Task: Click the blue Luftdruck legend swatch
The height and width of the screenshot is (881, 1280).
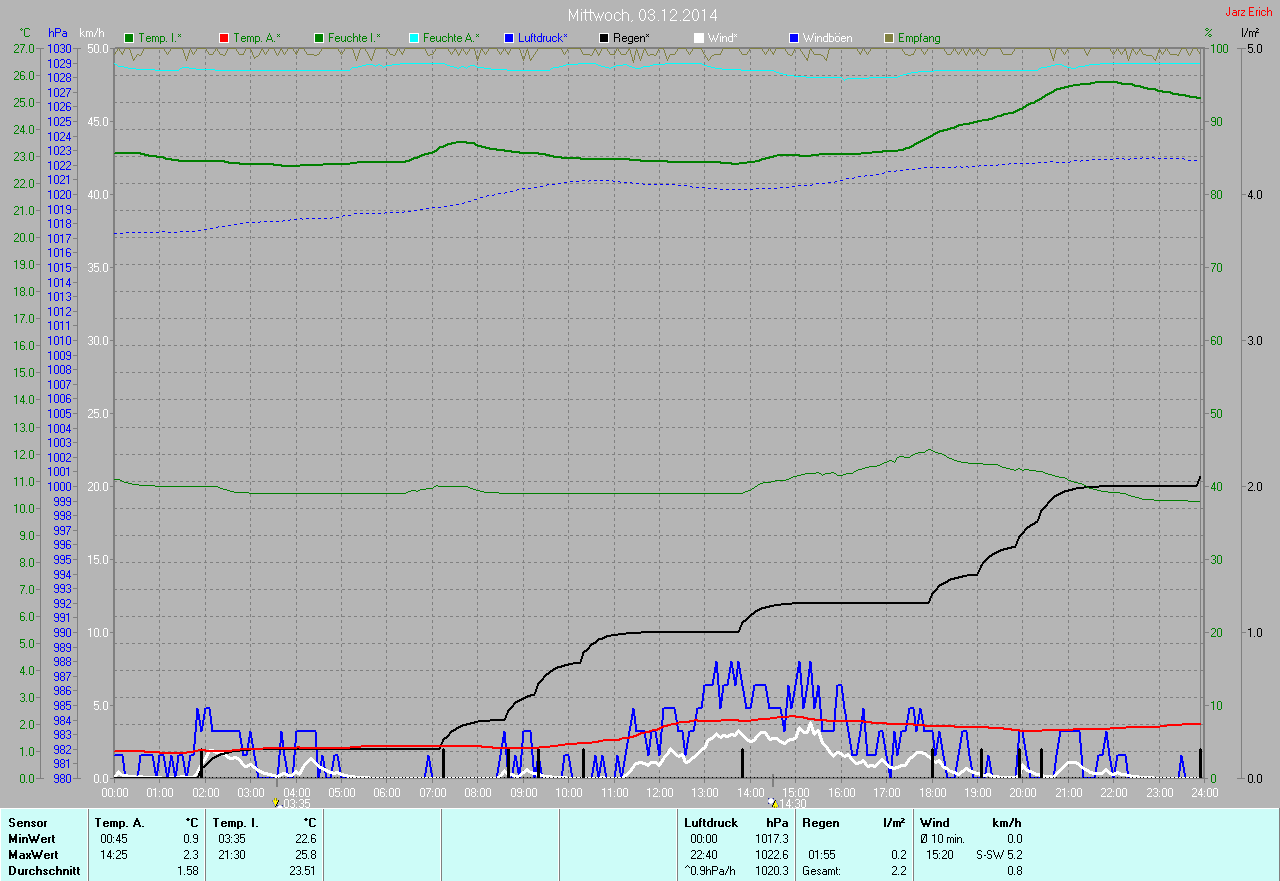Action: (509, 38)
